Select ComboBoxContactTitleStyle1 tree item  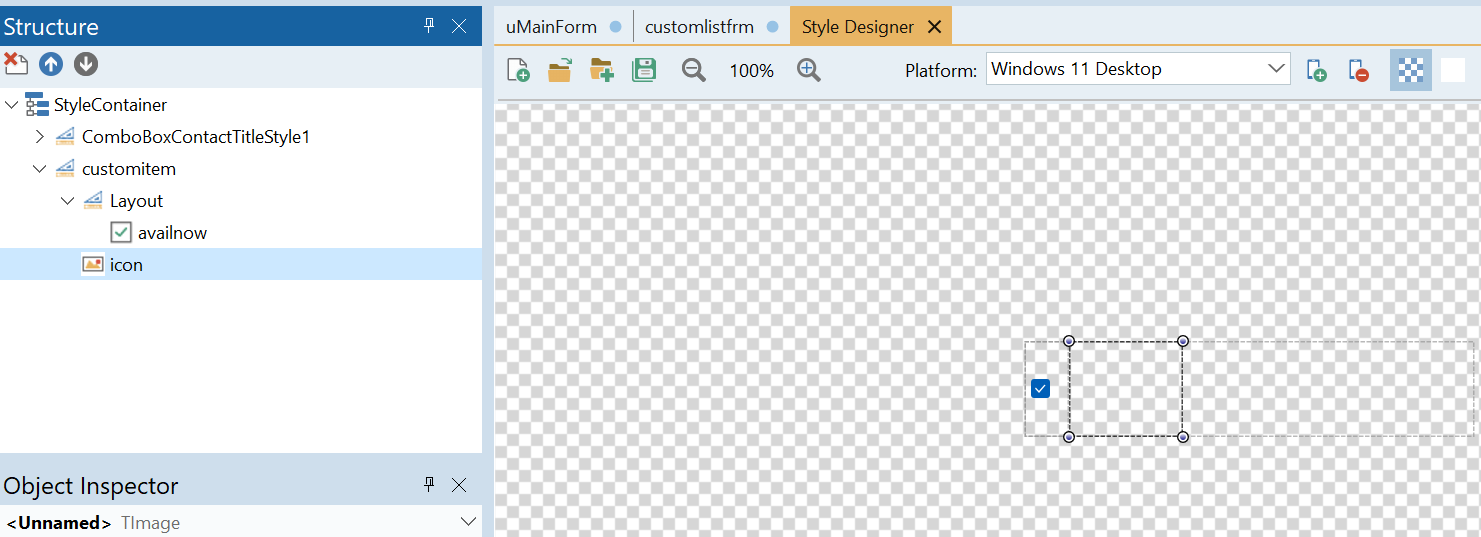(196, 137)
